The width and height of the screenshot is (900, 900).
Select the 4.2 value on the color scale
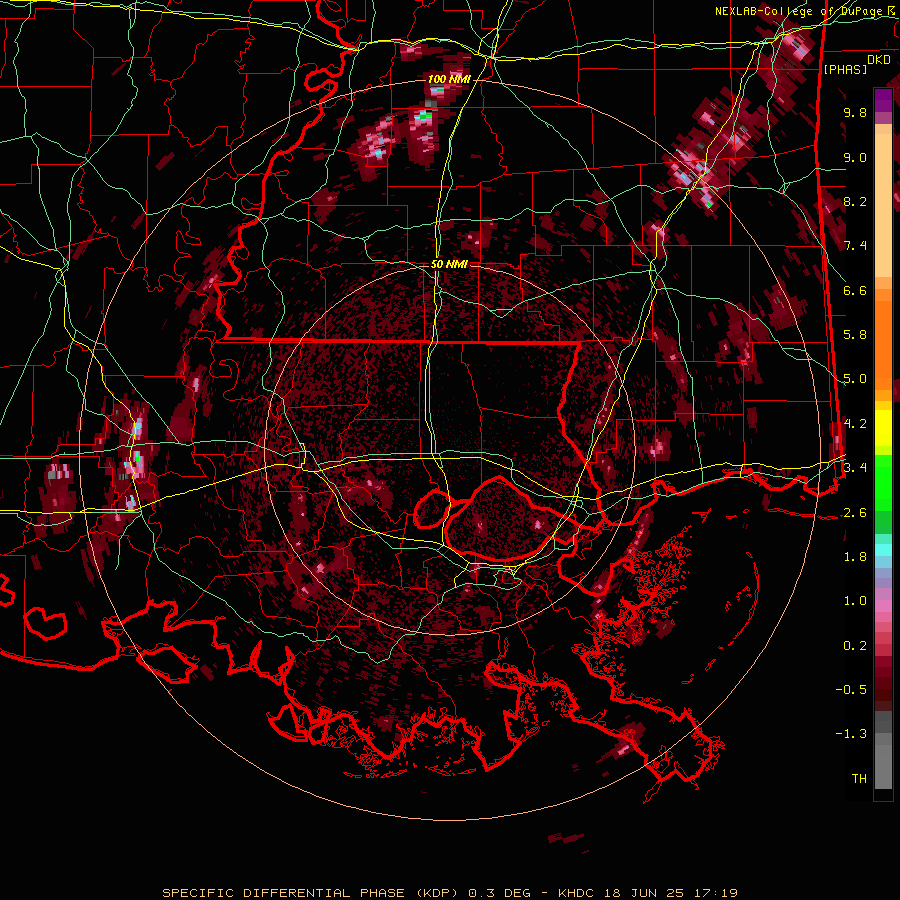(x=855, y=424)
